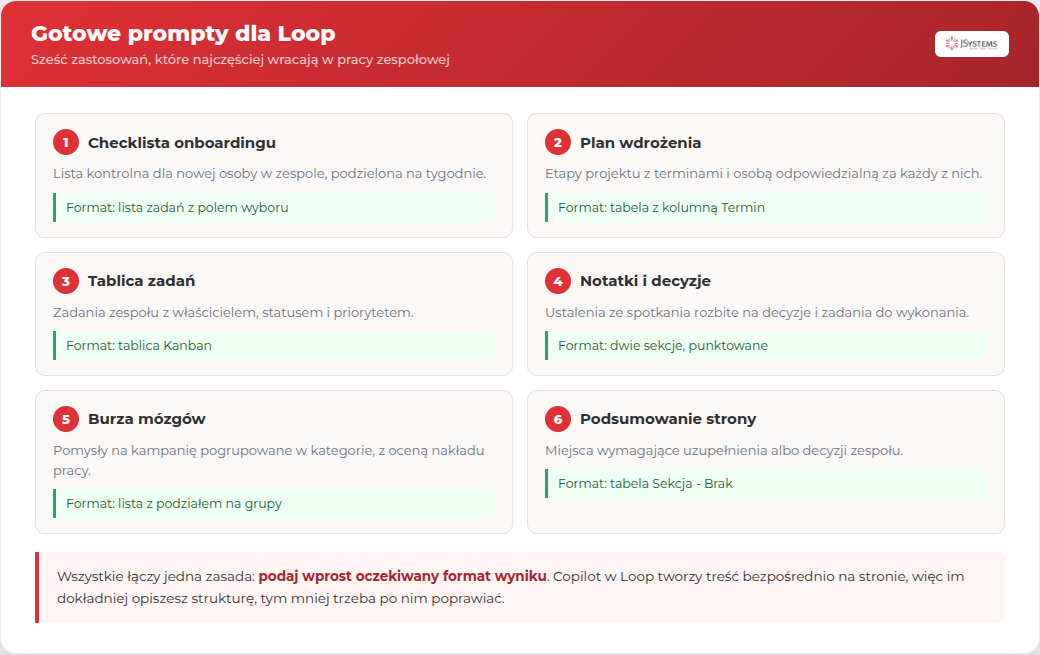1040x655 pixels.
Task: Click "Format: tabela z kolumną Termin"
Action: point(765,208)
